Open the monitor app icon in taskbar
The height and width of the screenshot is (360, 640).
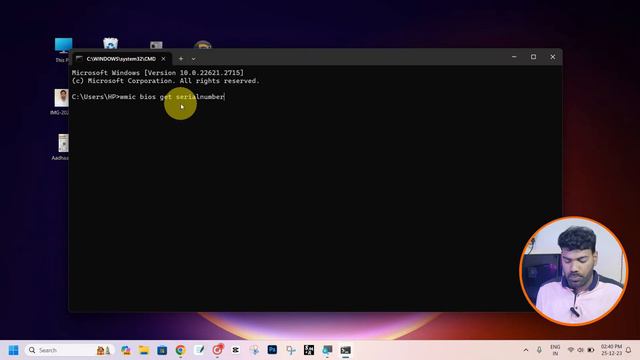[x=327, y=350]
